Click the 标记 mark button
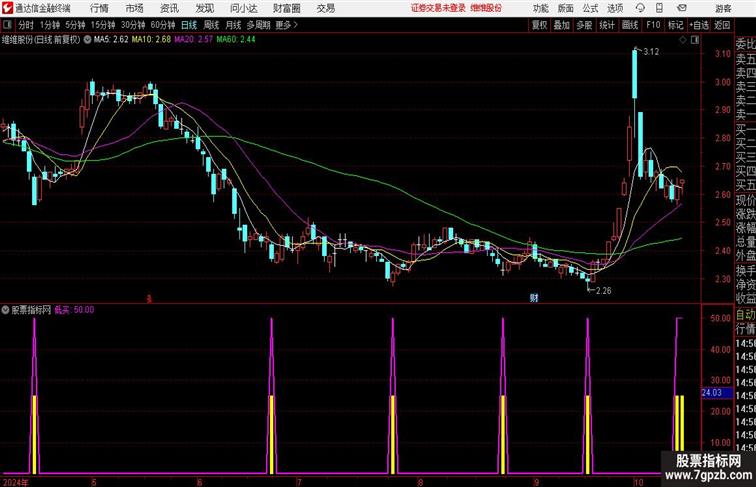This screenshot has width=756, height=487. [x=675, y=25]
